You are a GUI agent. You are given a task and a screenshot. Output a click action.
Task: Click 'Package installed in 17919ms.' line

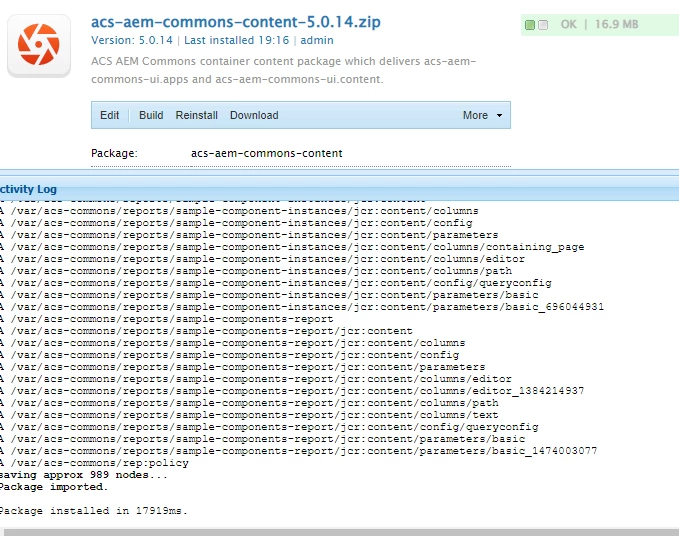coord(94,511)
